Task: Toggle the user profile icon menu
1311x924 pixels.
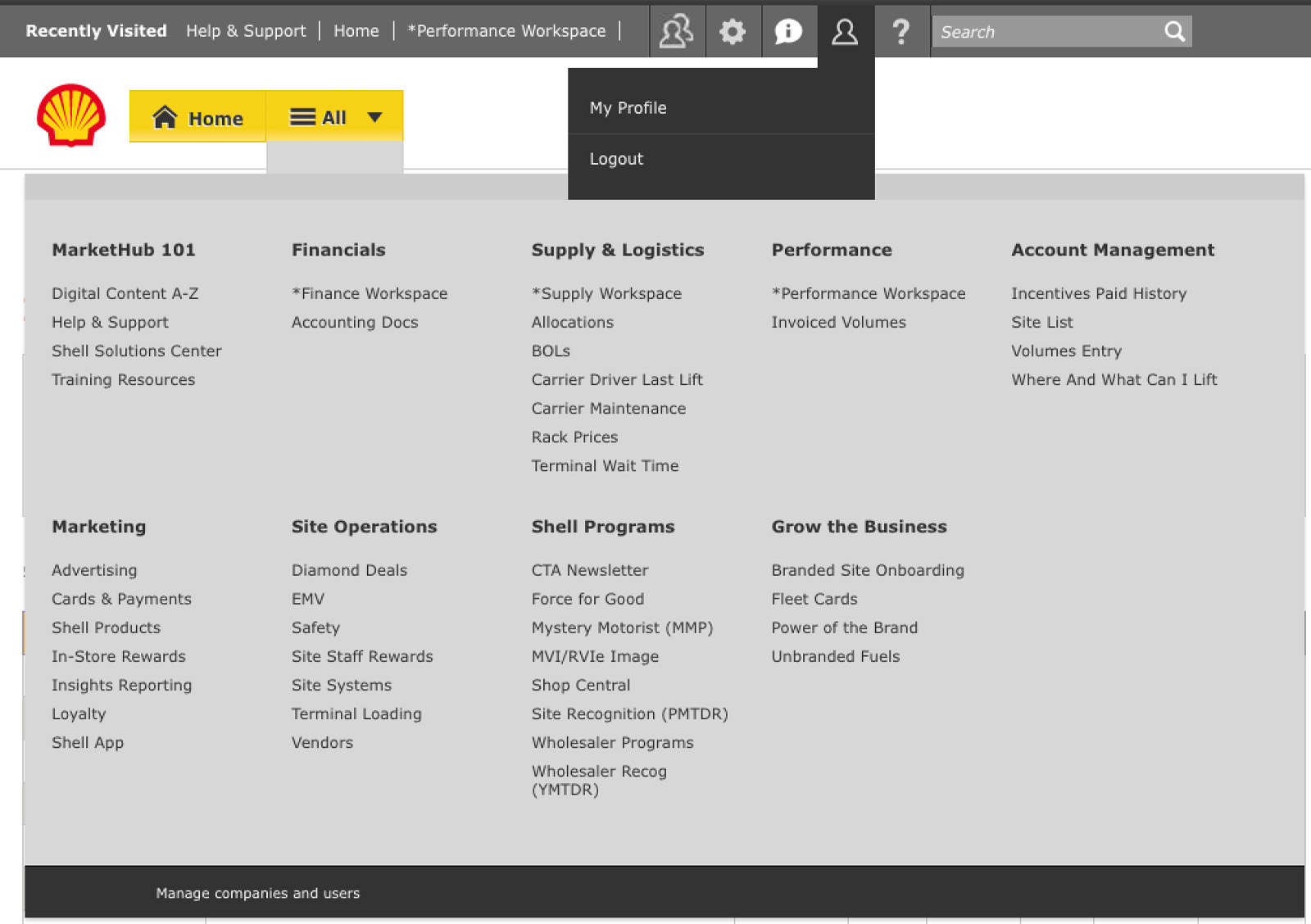Action: click(845, 32)
